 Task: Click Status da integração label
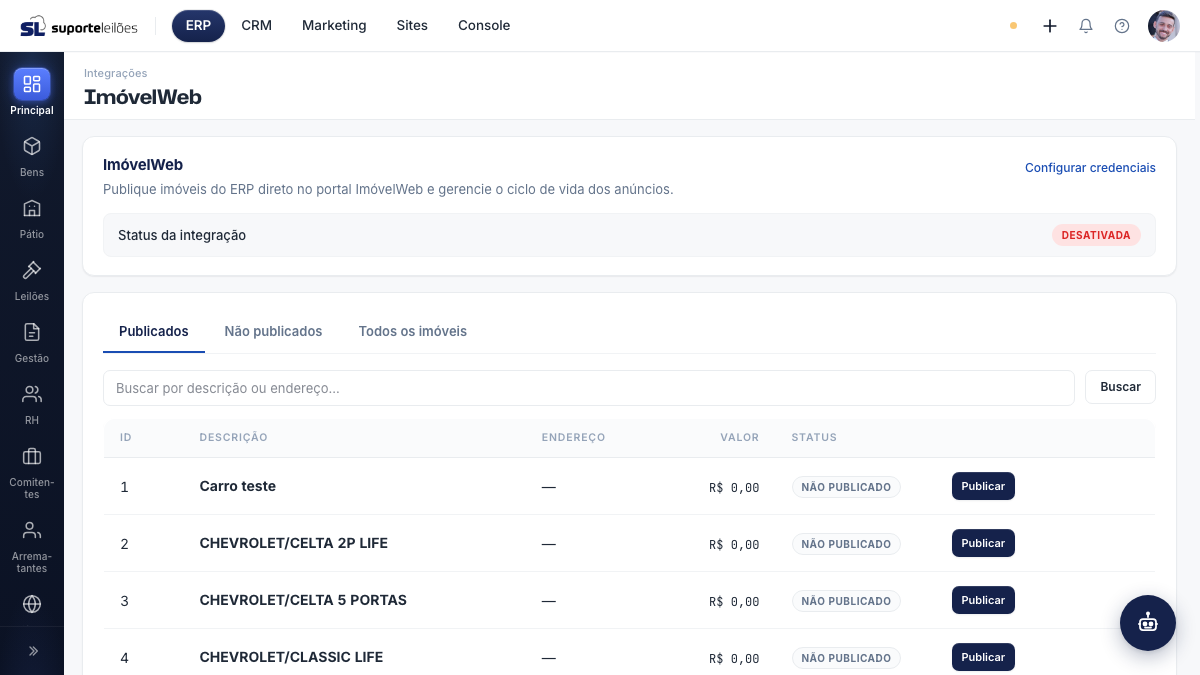coord(182,235)
